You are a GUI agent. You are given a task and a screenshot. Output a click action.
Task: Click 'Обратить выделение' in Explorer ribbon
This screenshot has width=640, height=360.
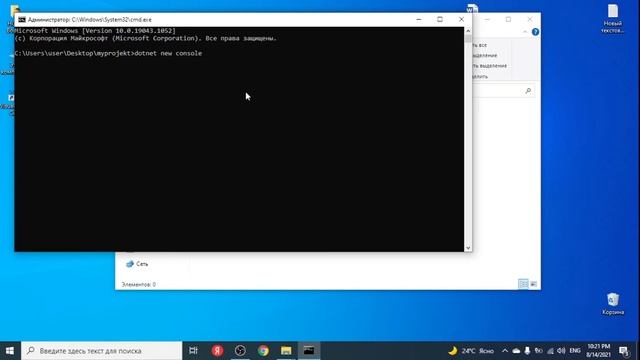point(490,66)
